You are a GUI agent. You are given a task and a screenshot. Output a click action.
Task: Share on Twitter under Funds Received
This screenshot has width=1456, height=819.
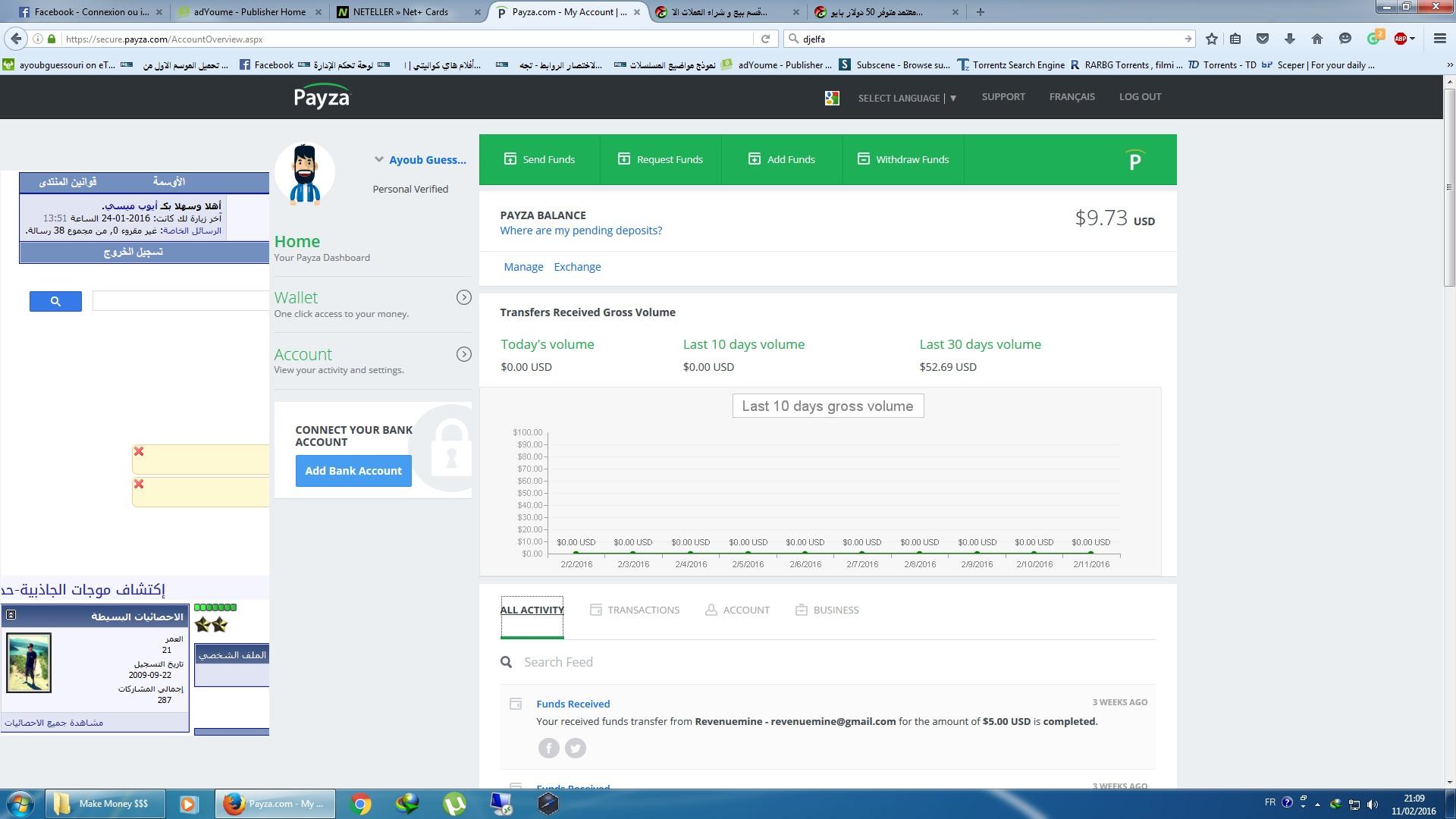point(576,748)
